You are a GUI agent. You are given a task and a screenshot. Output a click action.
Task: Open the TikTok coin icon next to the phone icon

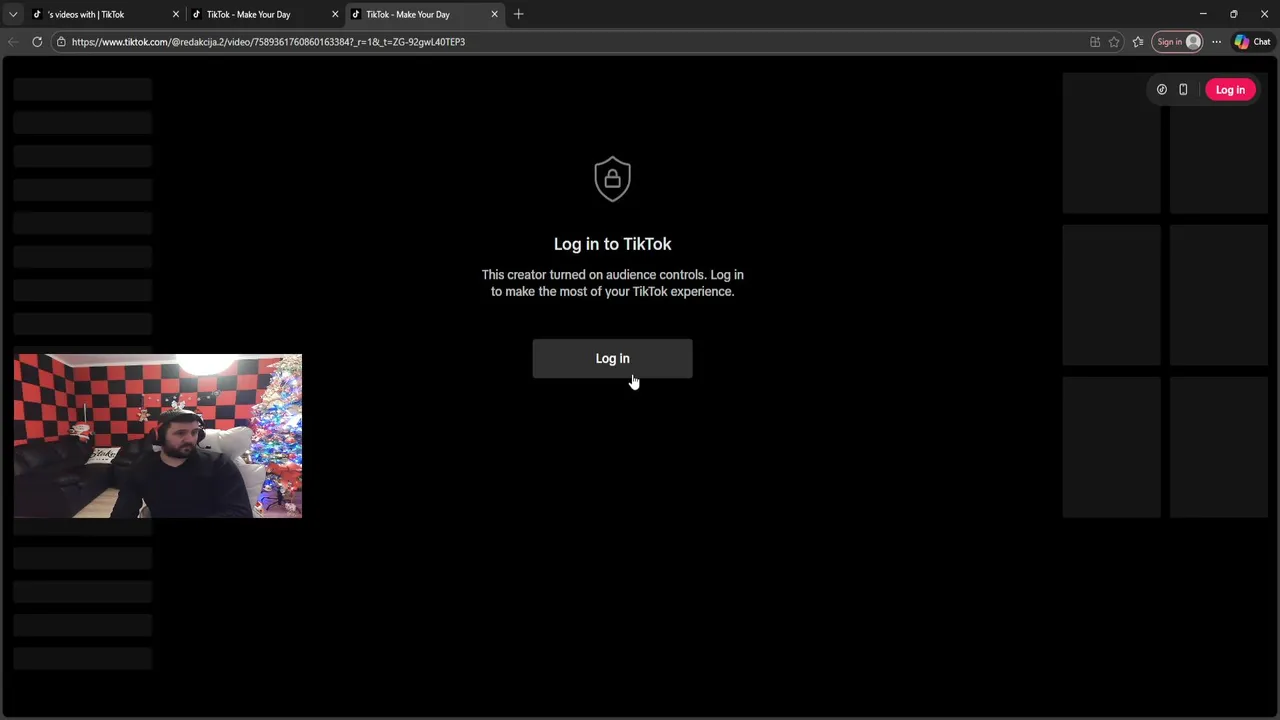[x=1161, y=90]
